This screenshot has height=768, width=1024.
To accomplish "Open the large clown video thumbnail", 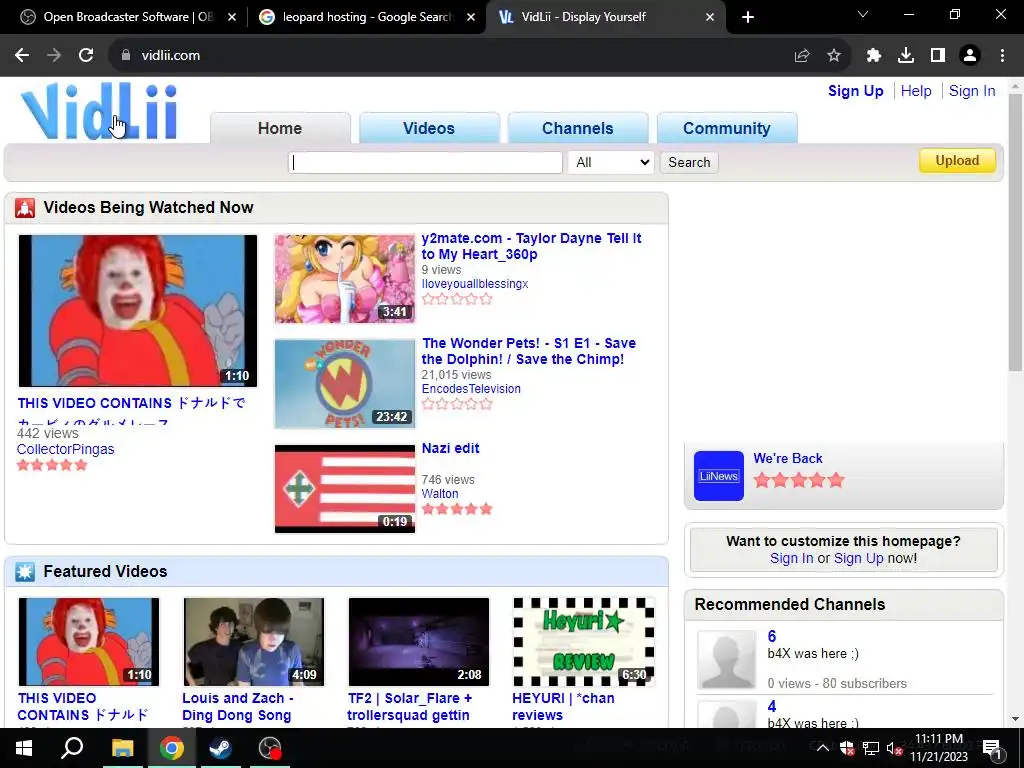I will click(x=138, y=311).
